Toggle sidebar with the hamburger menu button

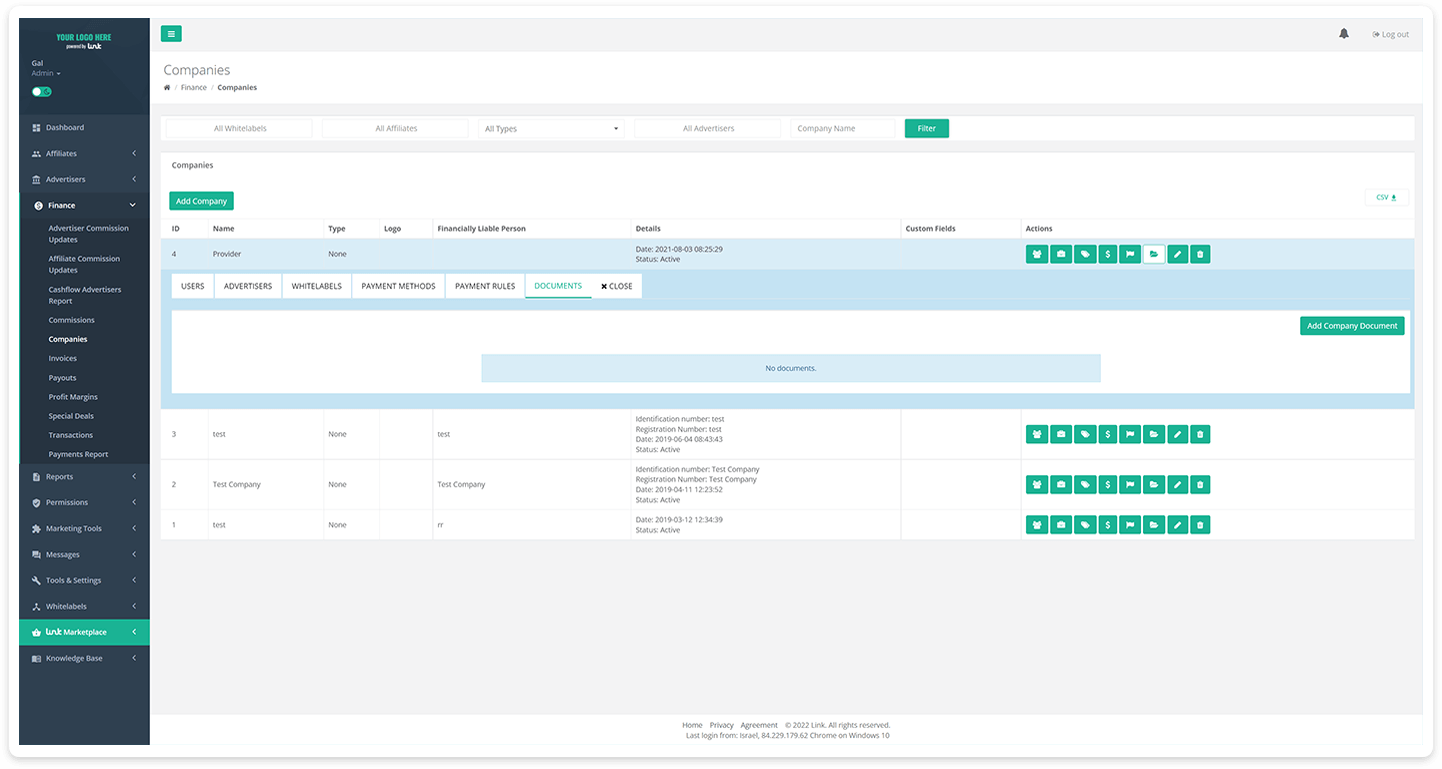click(171, 34)
